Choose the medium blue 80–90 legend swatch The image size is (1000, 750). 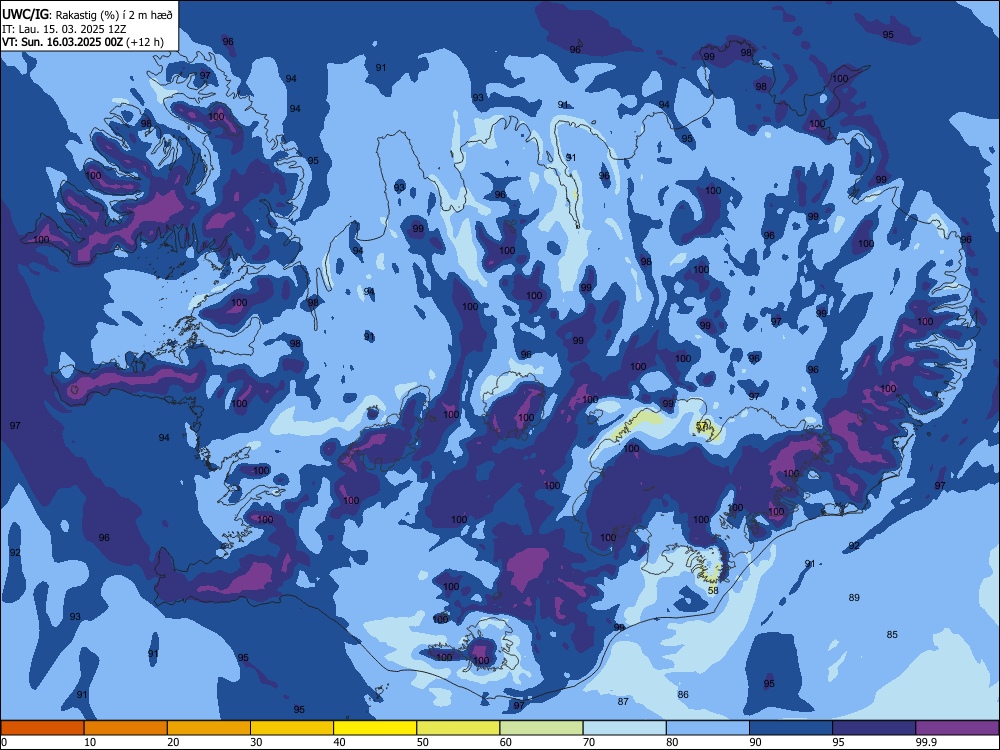707,728
